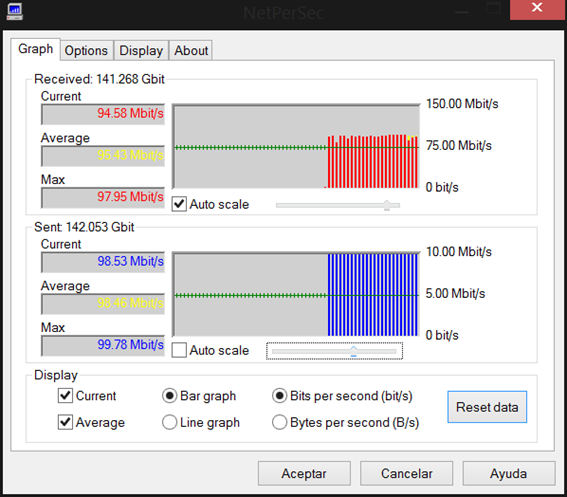Click the NetPerSec app icon in title bar
Image resolution: width=567 pixels, height=497 pixels.
coord(15,12)
